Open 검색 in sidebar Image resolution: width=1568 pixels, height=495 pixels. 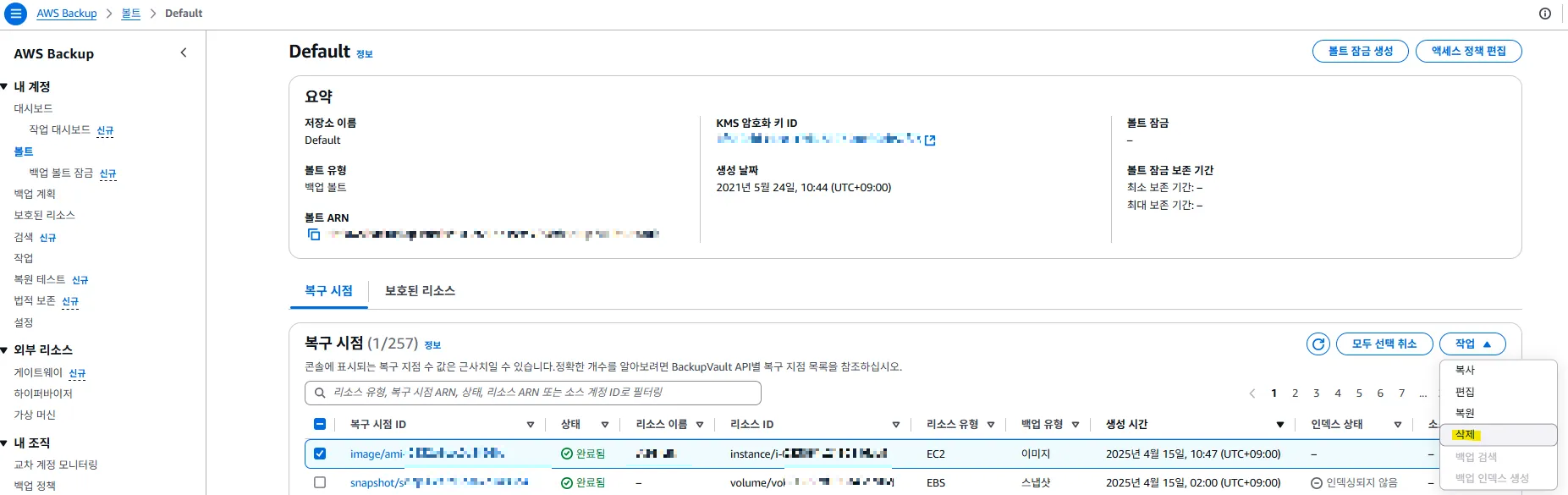(x=24, y=237)
